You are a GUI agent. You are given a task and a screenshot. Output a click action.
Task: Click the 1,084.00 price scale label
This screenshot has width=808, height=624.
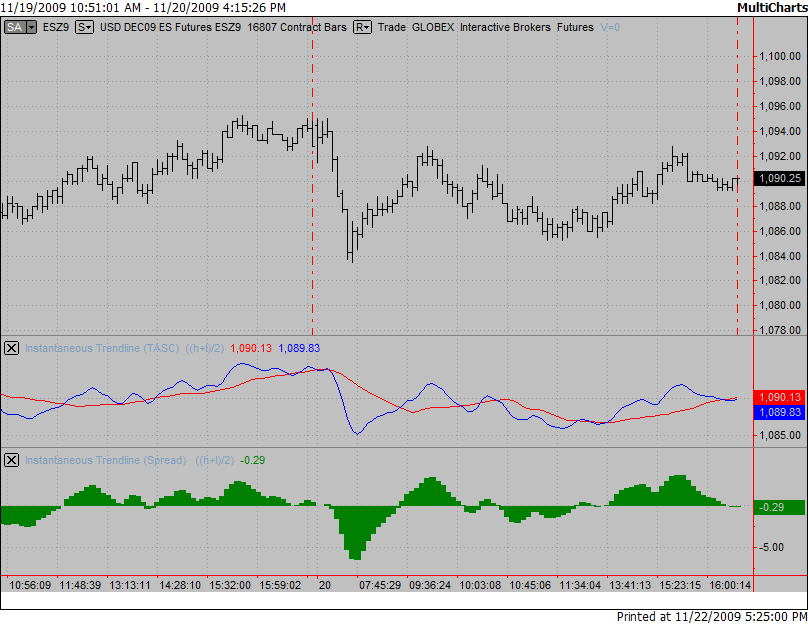point(780,256)
